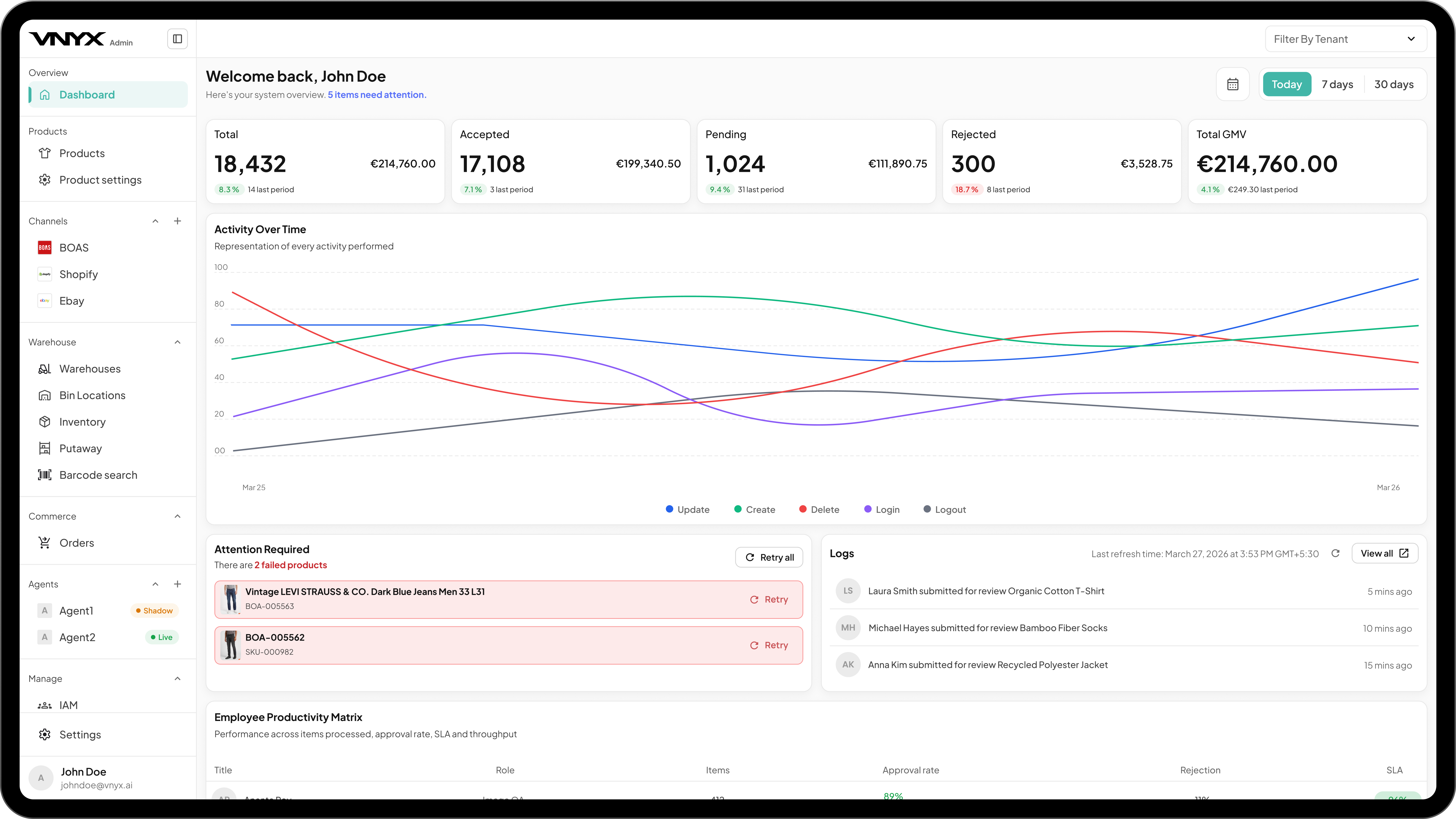The height and width of the screenshot is (819, 1456).
Task: Click the Dashboard home icon
Action: point(45,94)
